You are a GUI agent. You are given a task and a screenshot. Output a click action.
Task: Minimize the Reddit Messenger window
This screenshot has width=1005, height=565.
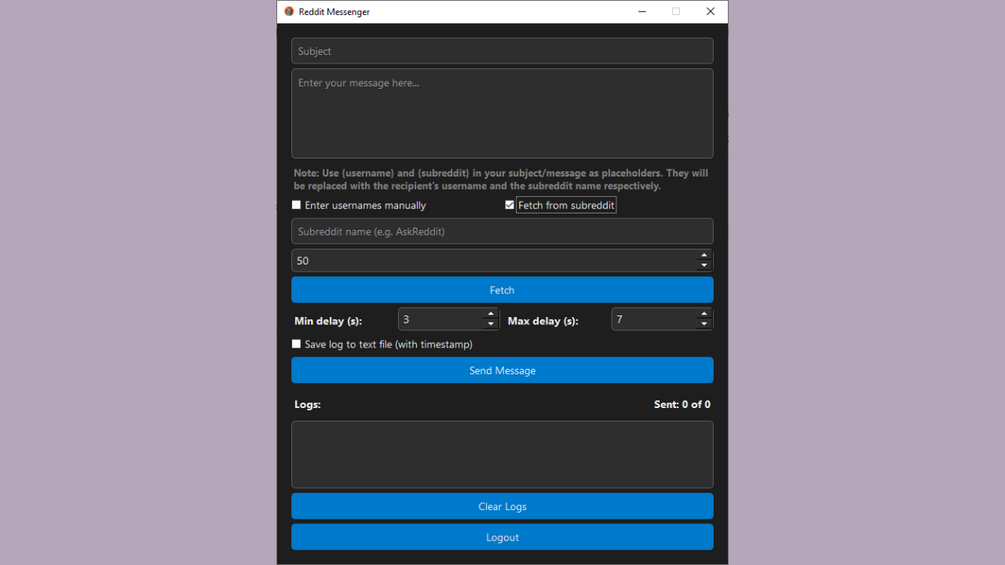(x=642, y=12)
